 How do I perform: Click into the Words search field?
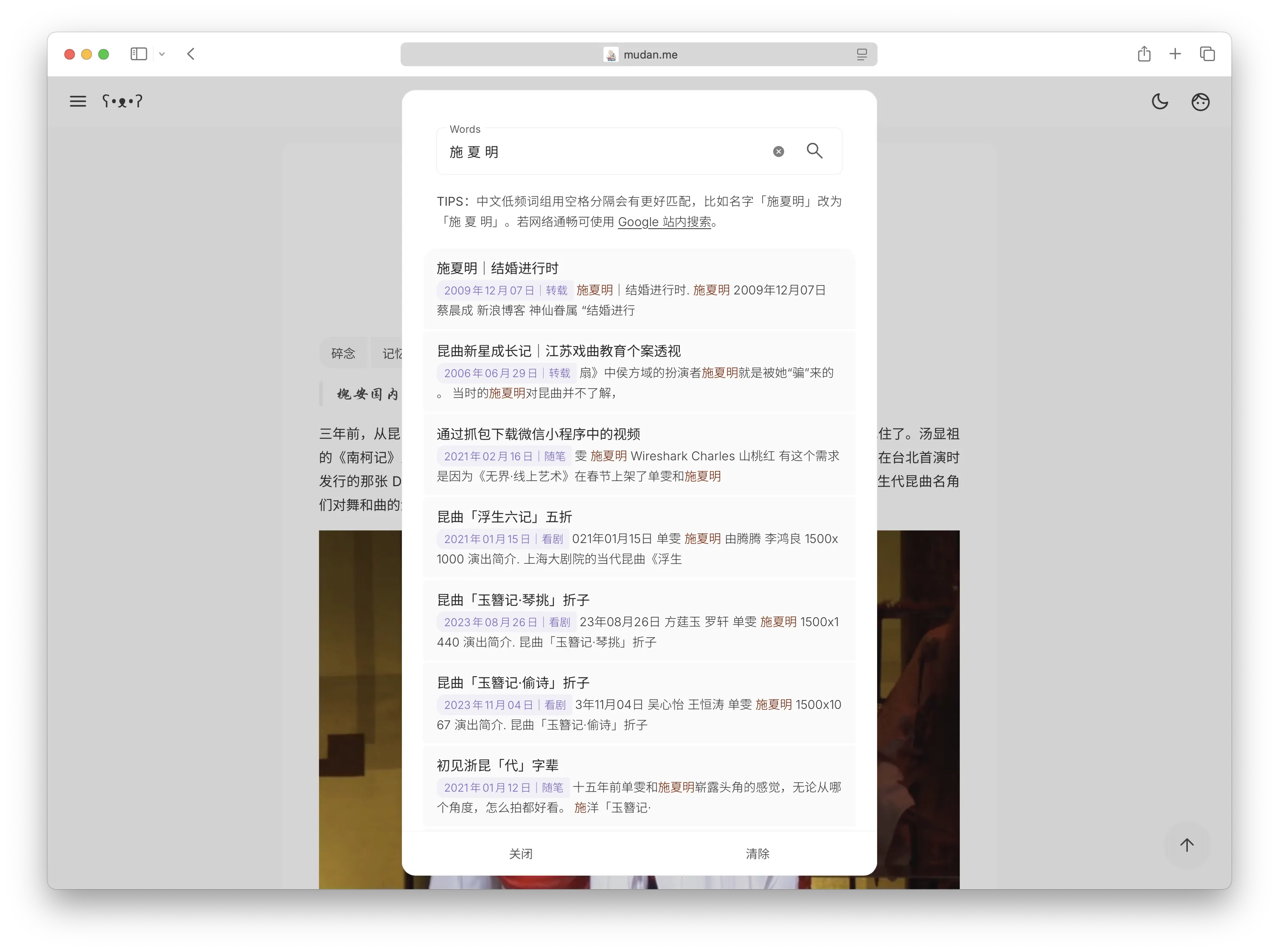pos(605,152)
